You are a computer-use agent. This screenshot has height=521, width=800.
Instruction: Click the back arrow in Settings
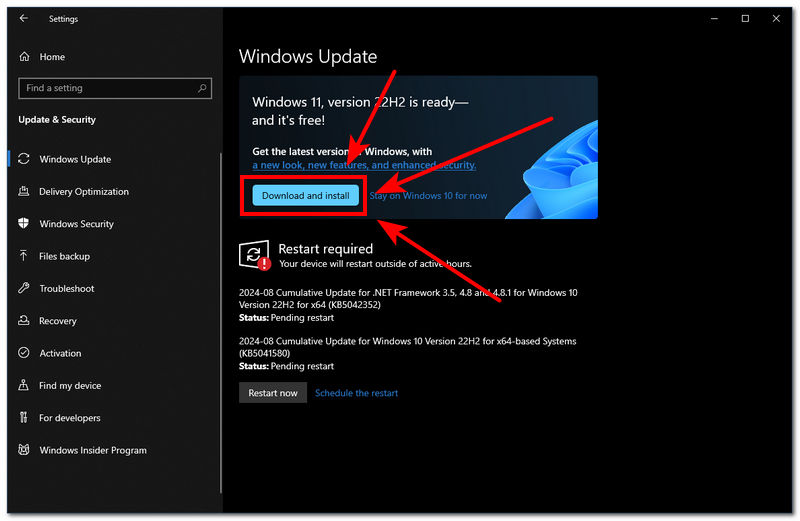click(23, 18)
